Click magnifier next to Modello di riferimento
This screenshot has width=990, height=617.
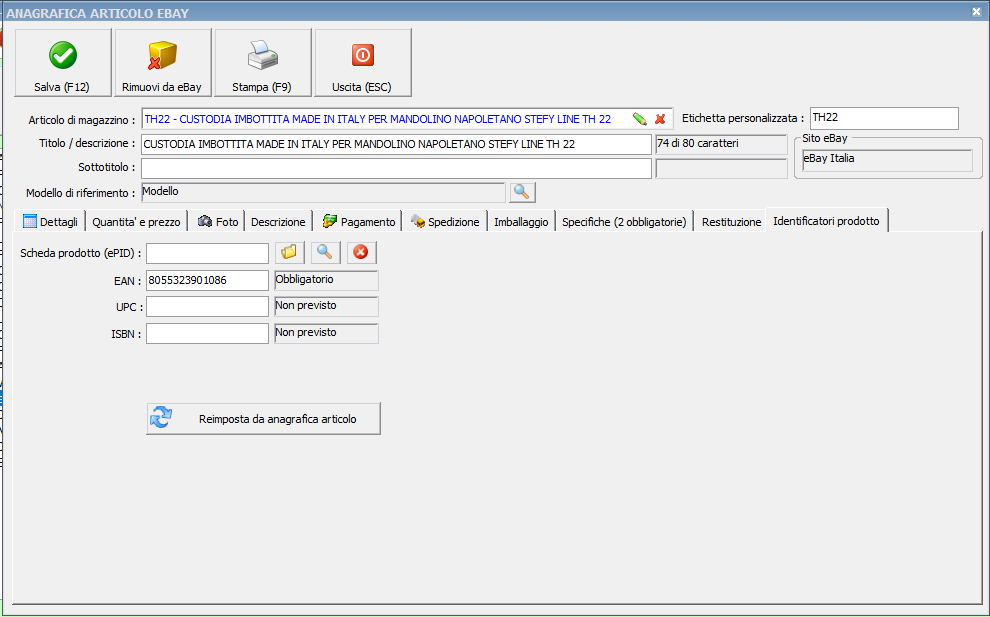coord(522,193)
